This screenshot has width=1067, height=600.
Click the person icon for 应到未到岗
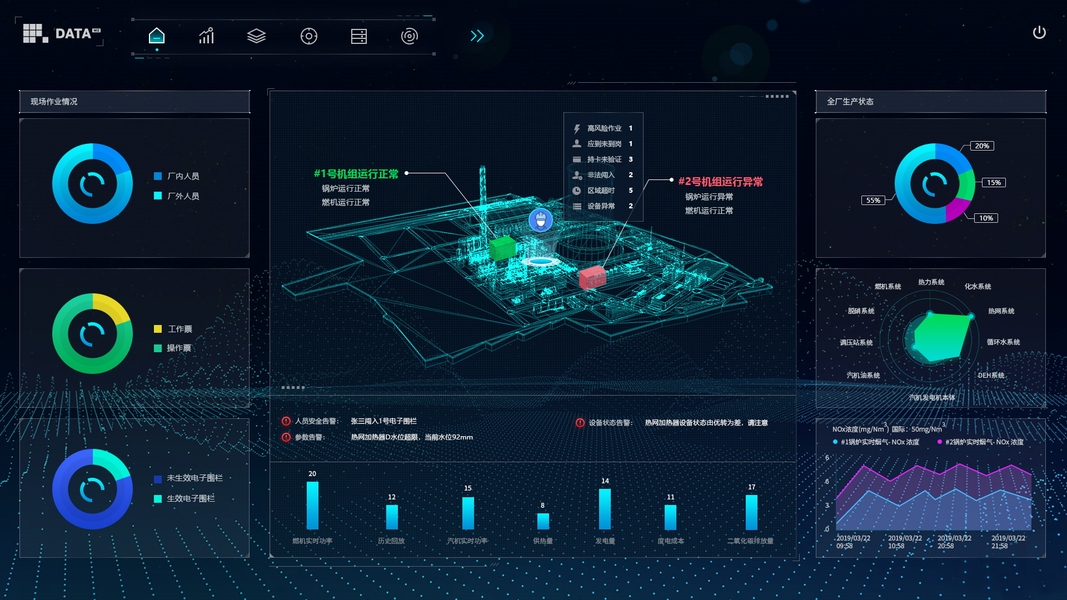576,144
